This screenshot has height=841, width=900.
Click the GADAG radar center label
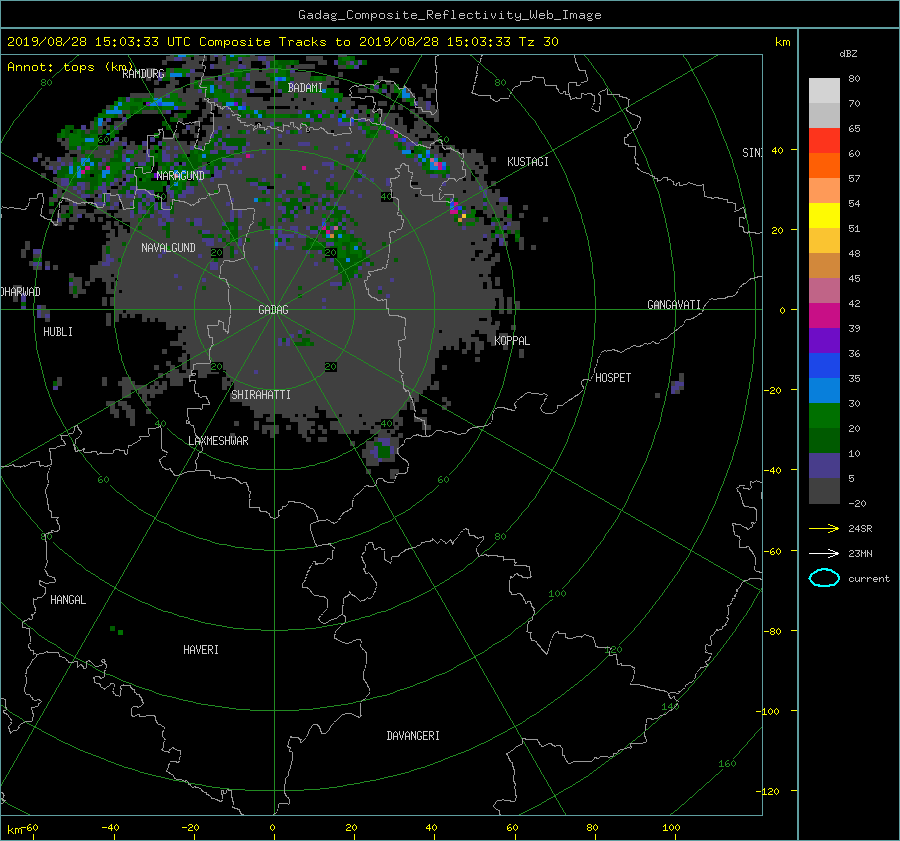[273, 310]
